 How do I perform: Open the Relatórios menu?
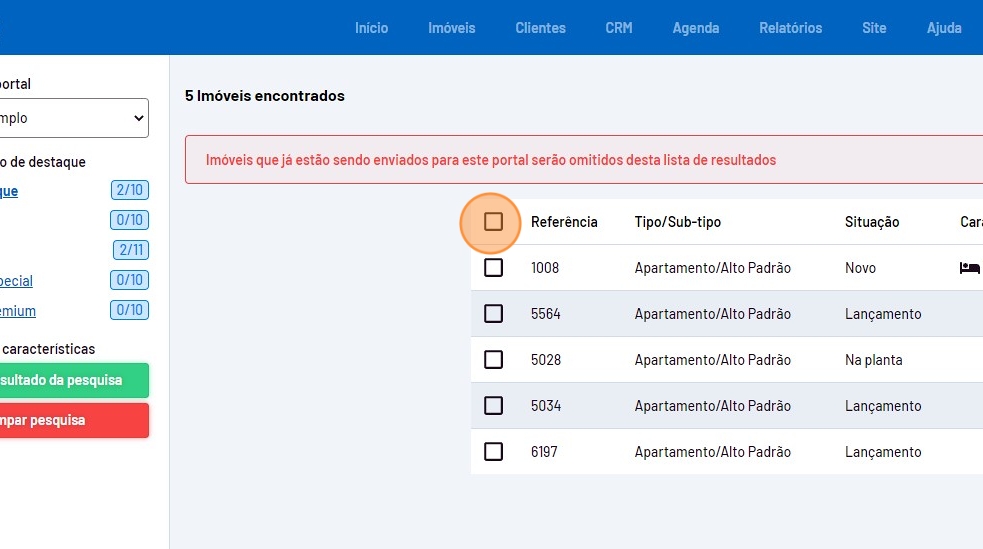[x=790, y=28]
